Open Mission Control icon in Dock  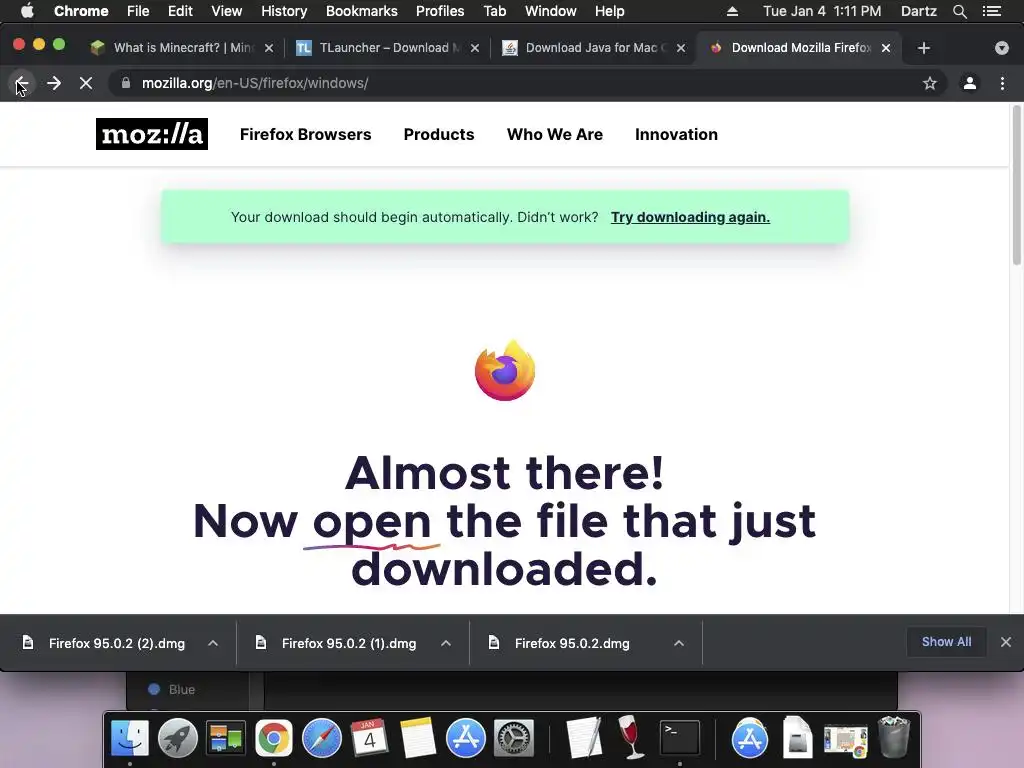(225, 738)
